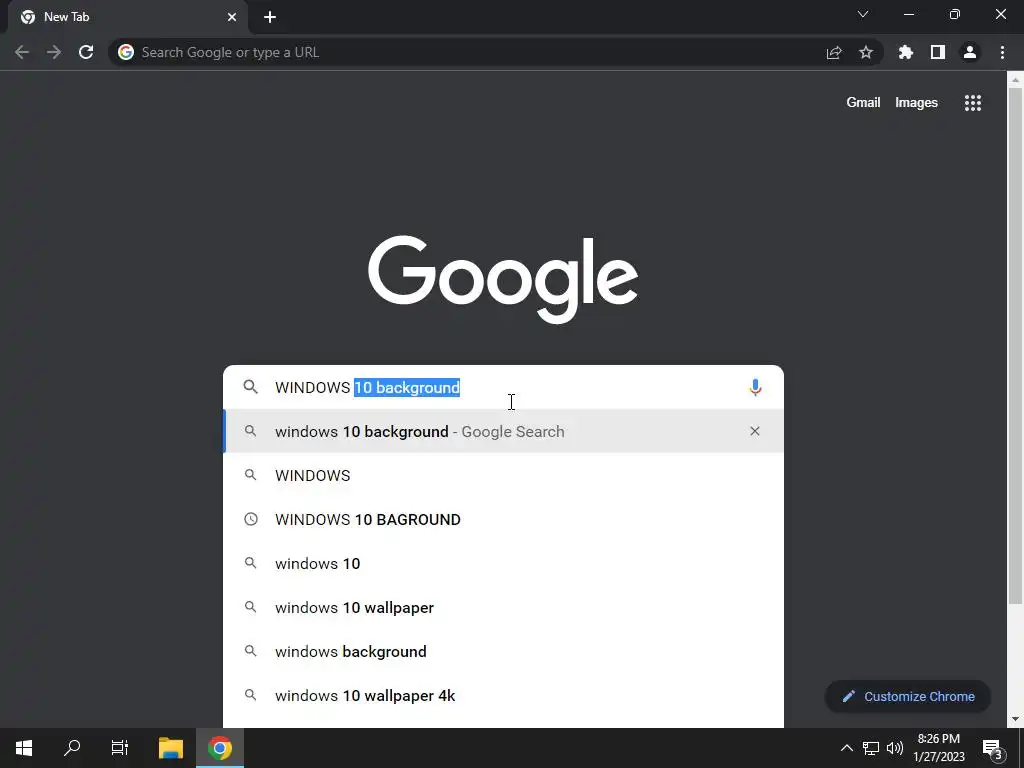
Task: Choose the 'WINDOWS' suggestion
Action: coord(504,475)
